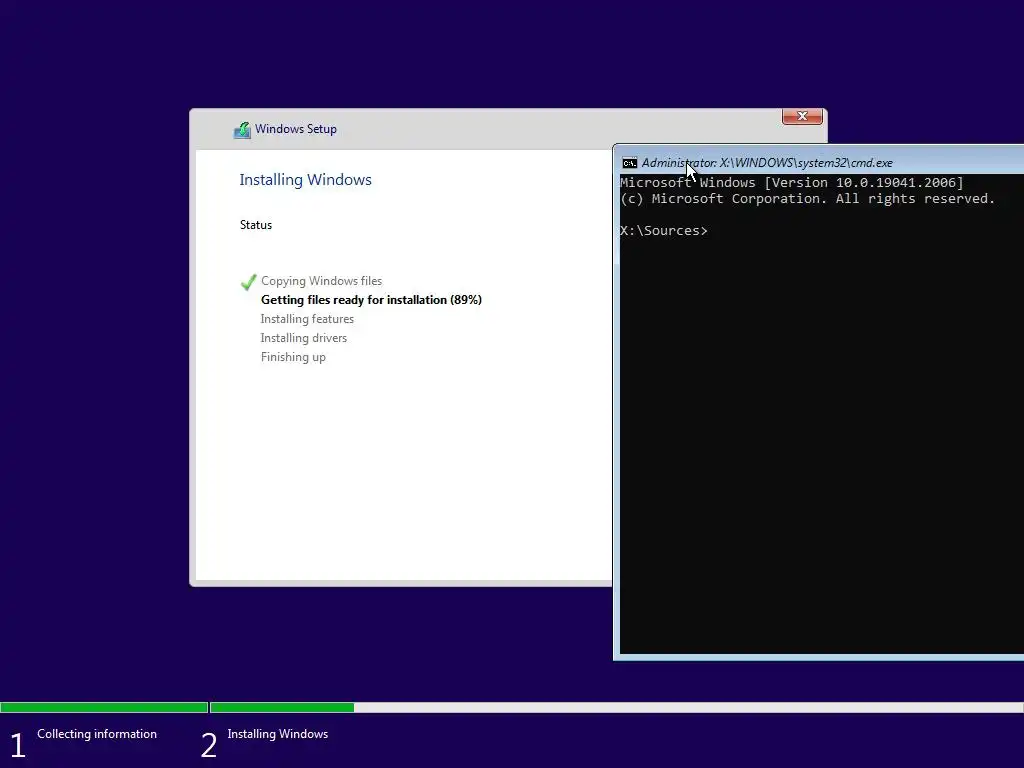This screenshot has height=768, width=1024.
Task: Click the Installing Windows bottom progress bar
Action: coord(616,707)
